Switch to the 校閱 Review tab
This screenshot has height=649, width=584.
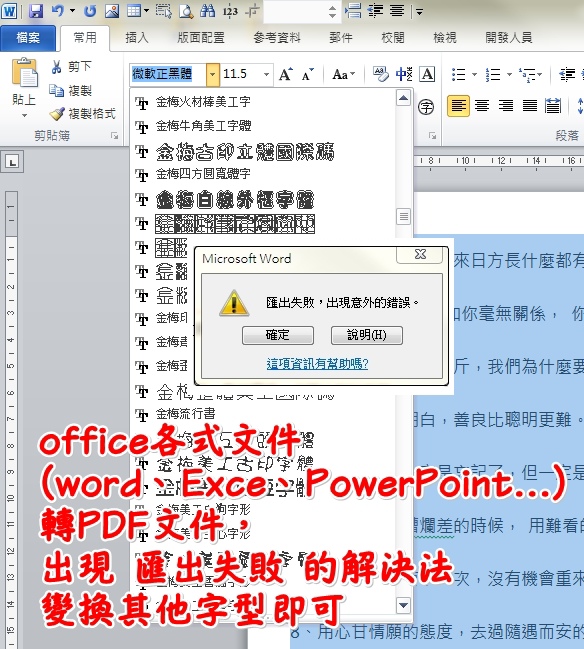(x=393, y=38)
